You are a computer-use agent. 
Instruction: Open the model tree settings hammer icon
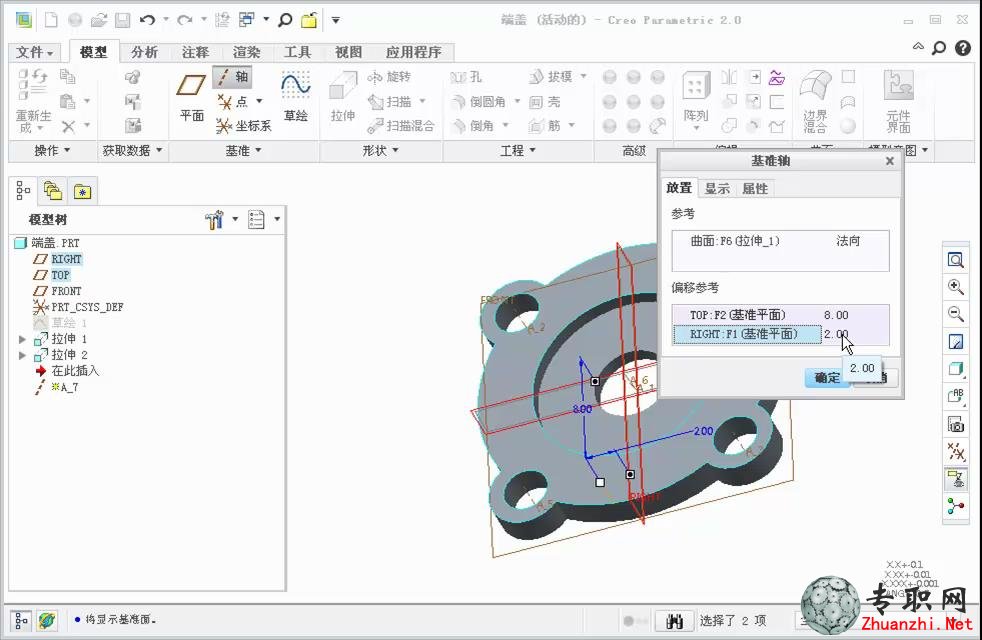214,220
